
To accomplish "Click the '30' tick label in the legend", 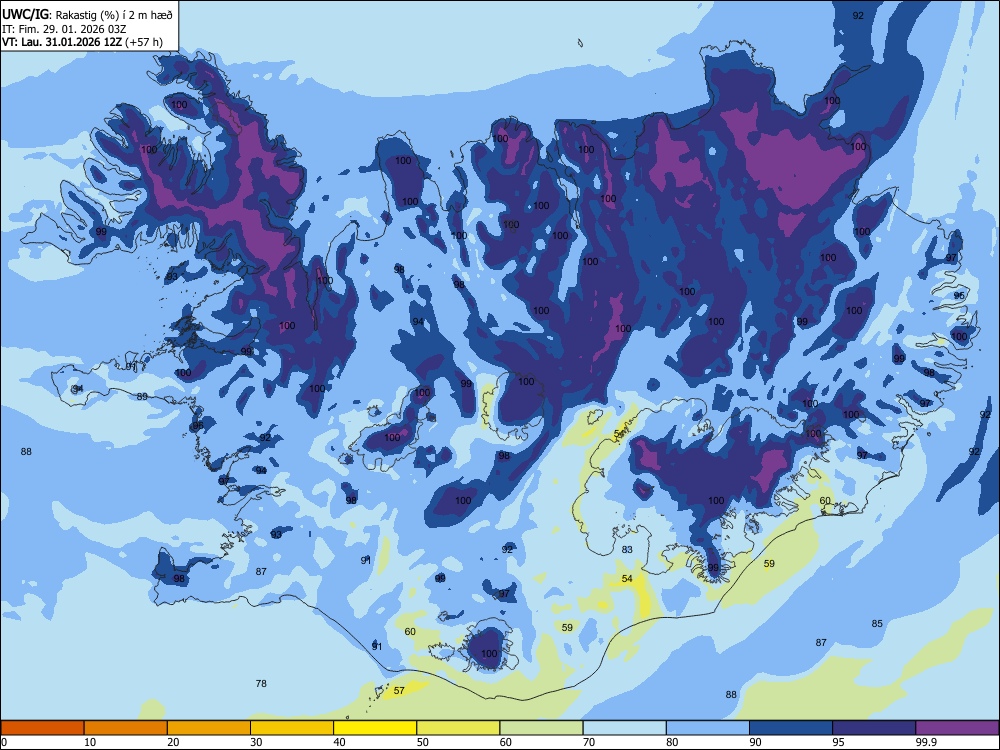I will [256, 742].
